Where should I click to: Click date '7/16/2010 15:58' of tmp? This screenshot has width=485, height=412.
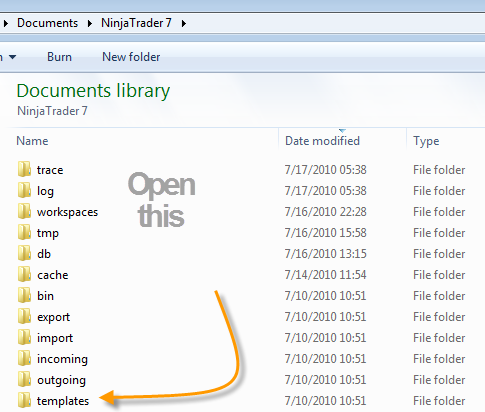(x=326, y=233)
